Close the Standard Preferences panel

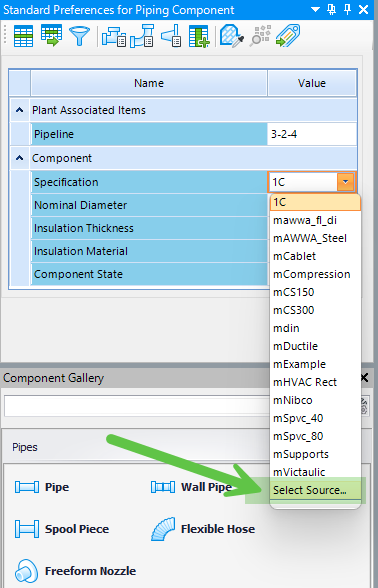click(363, 9)
